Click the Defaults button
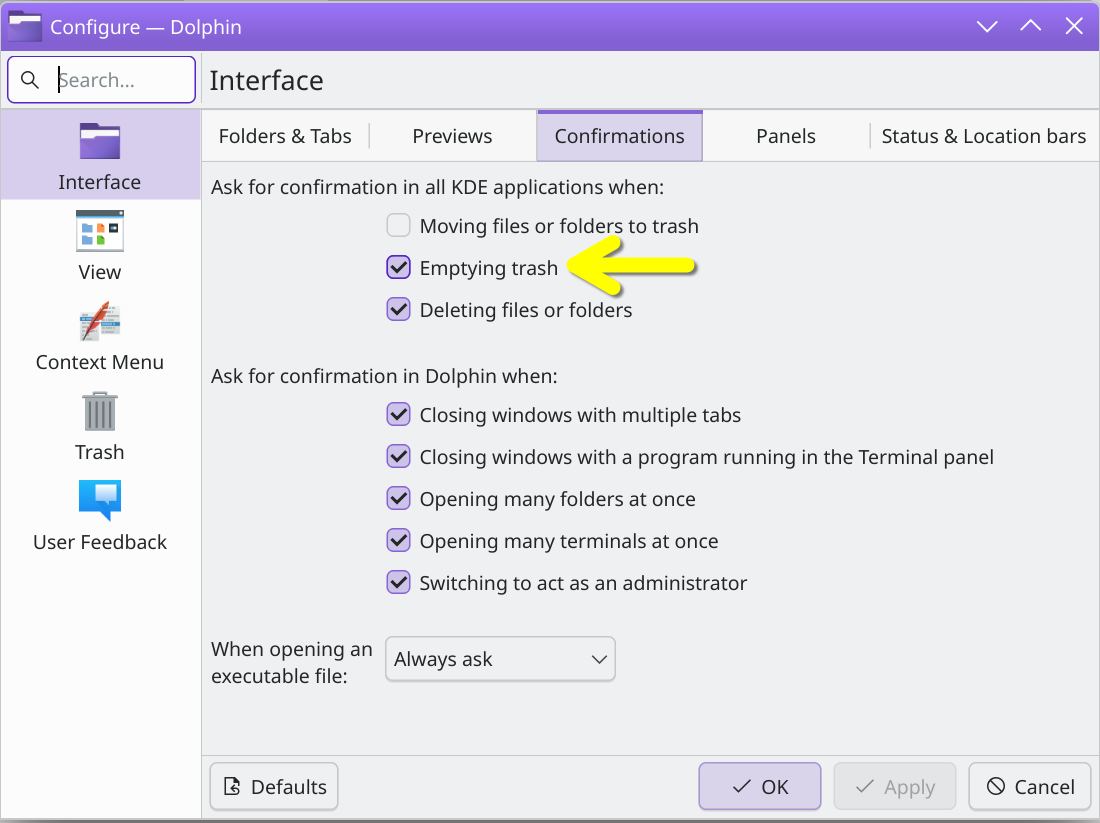This screenshot has height=823, width=1100. click(x=274, y=787)
